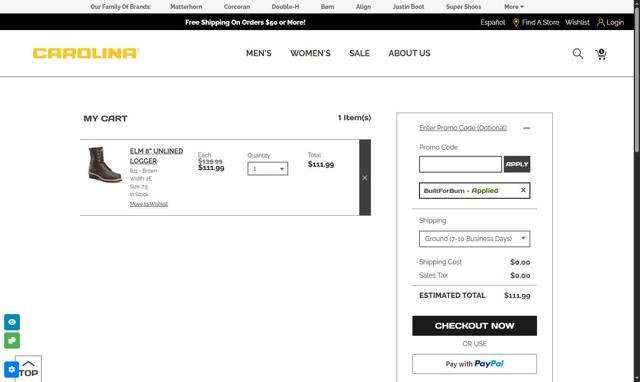Screen dimensions: 640x382
Task: Click the Enter Promo Code (Optional) link
Action: click(462, 128)
